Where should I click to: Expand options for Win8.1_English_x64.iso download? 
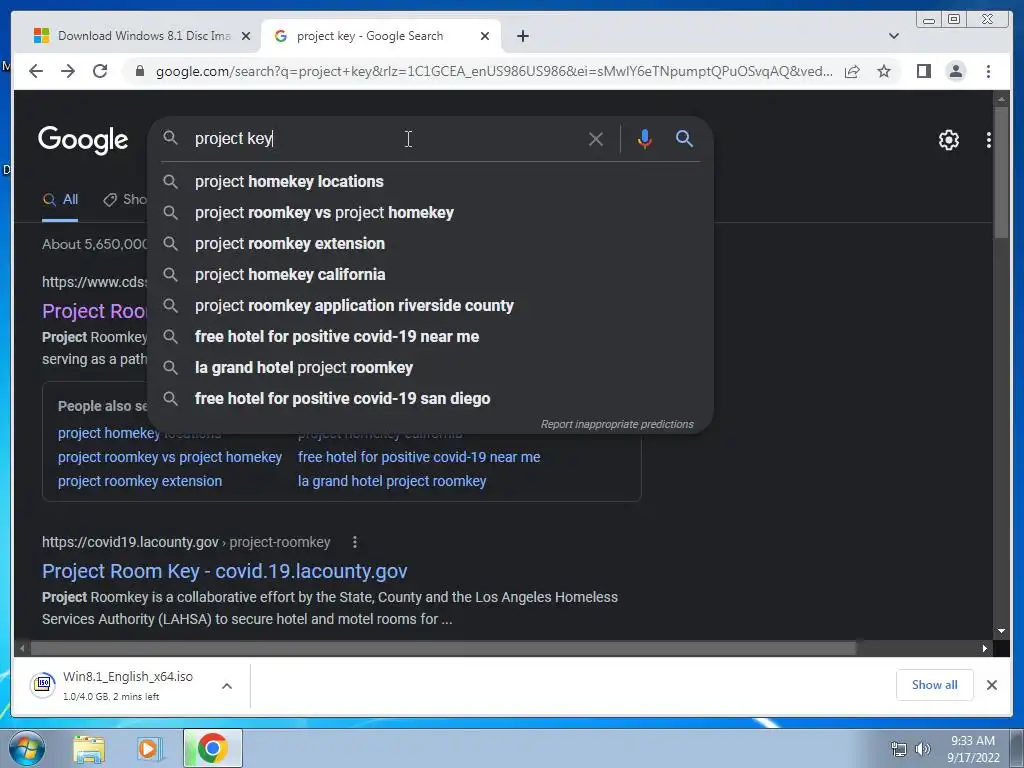[x=227, y=686]
